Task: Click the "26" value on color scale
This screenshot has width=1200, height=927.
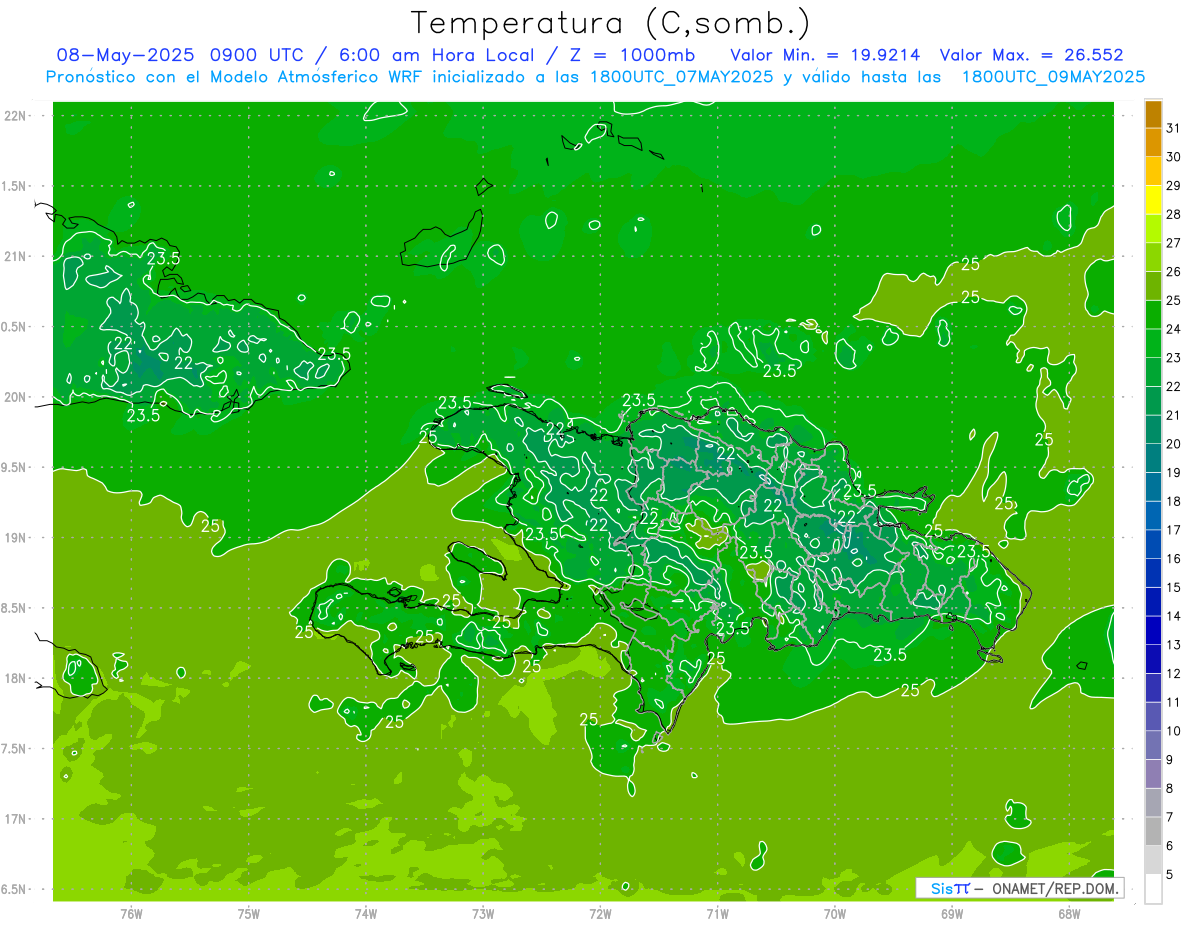Action: click(x=1174, y=272)
